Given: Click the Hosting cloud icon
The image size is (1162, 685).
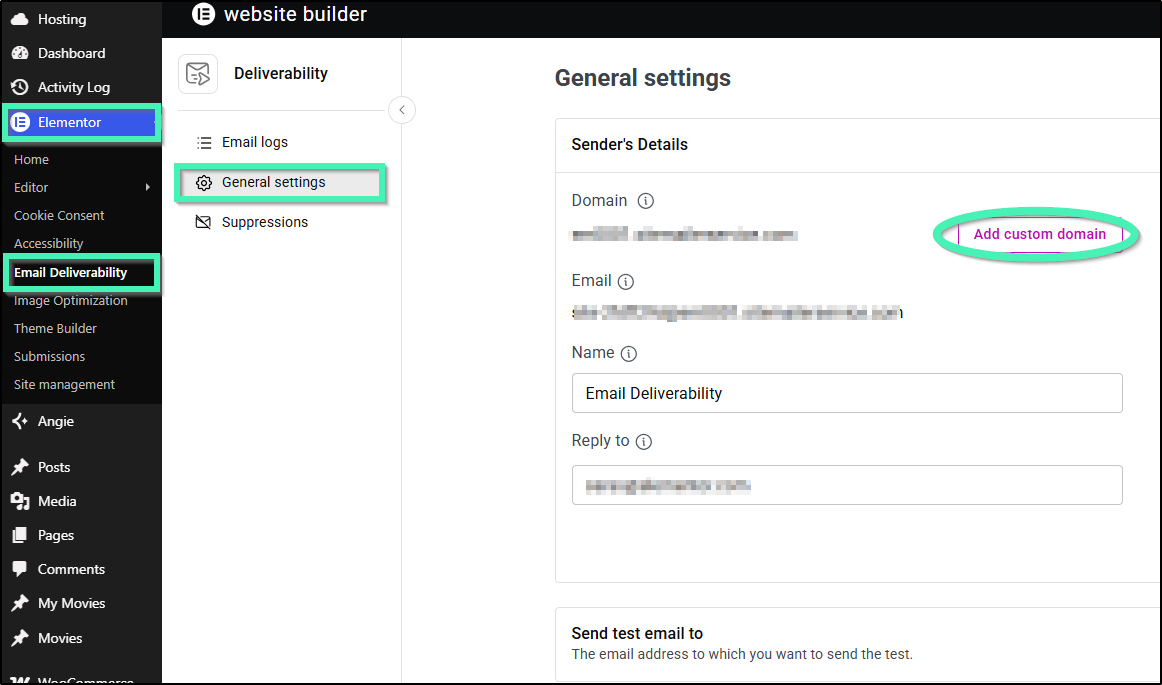Looking at the screenshot, I should coord(20,19).
